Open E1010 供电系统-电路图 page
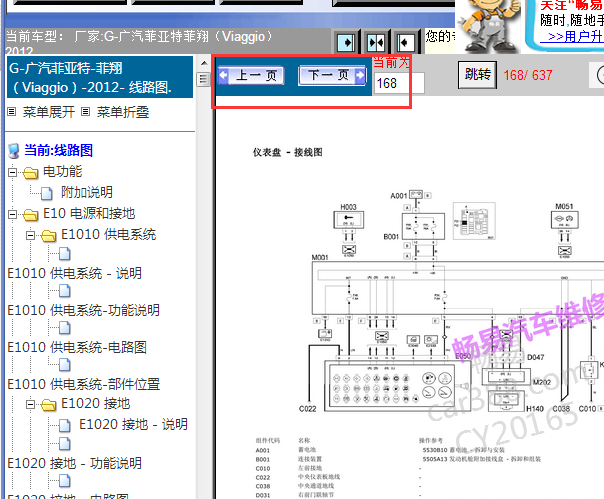Screen dimensions: 604x499 (x=77, y=347)
